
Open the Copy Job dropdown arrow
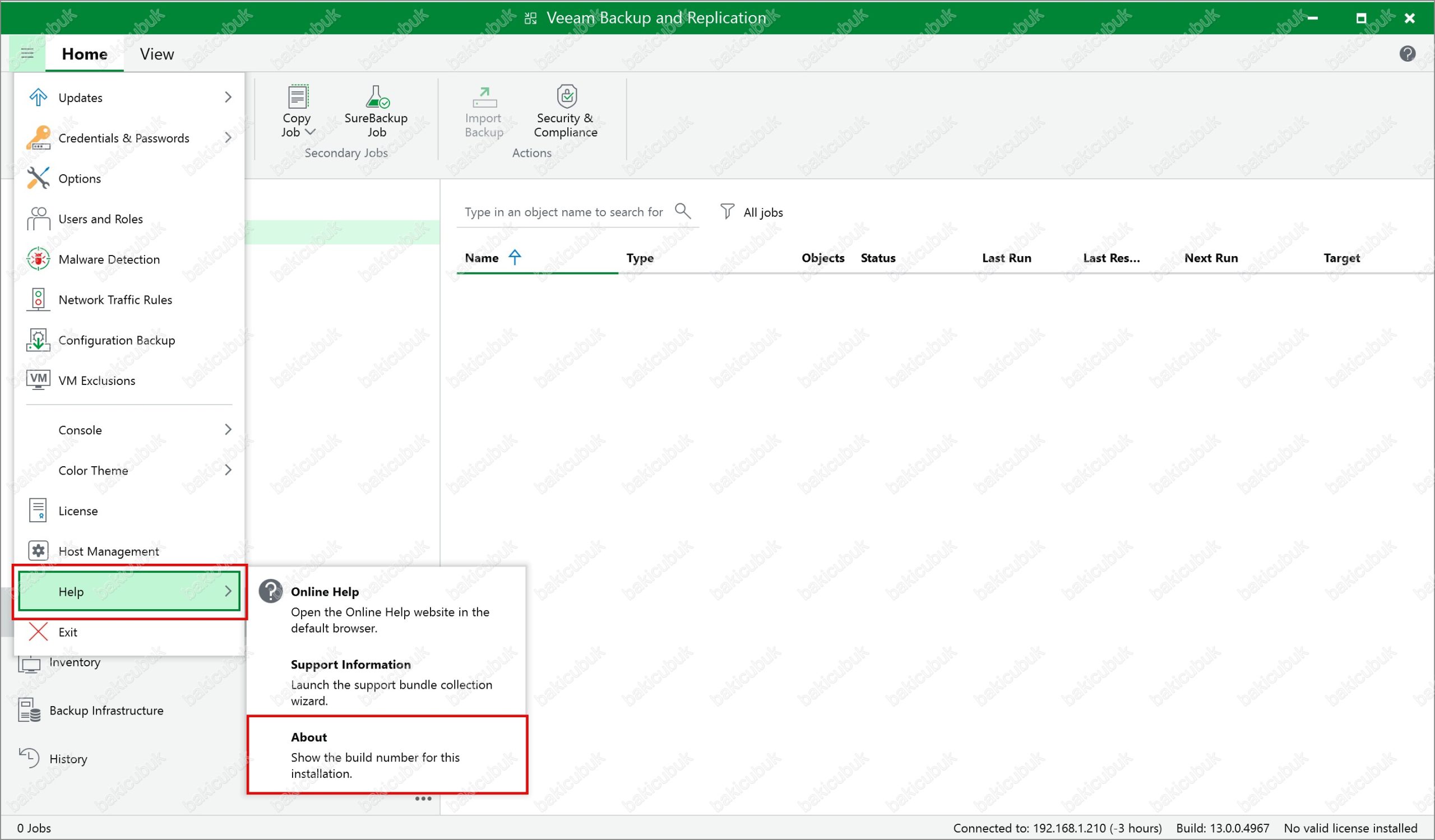[x=311, y=132]
